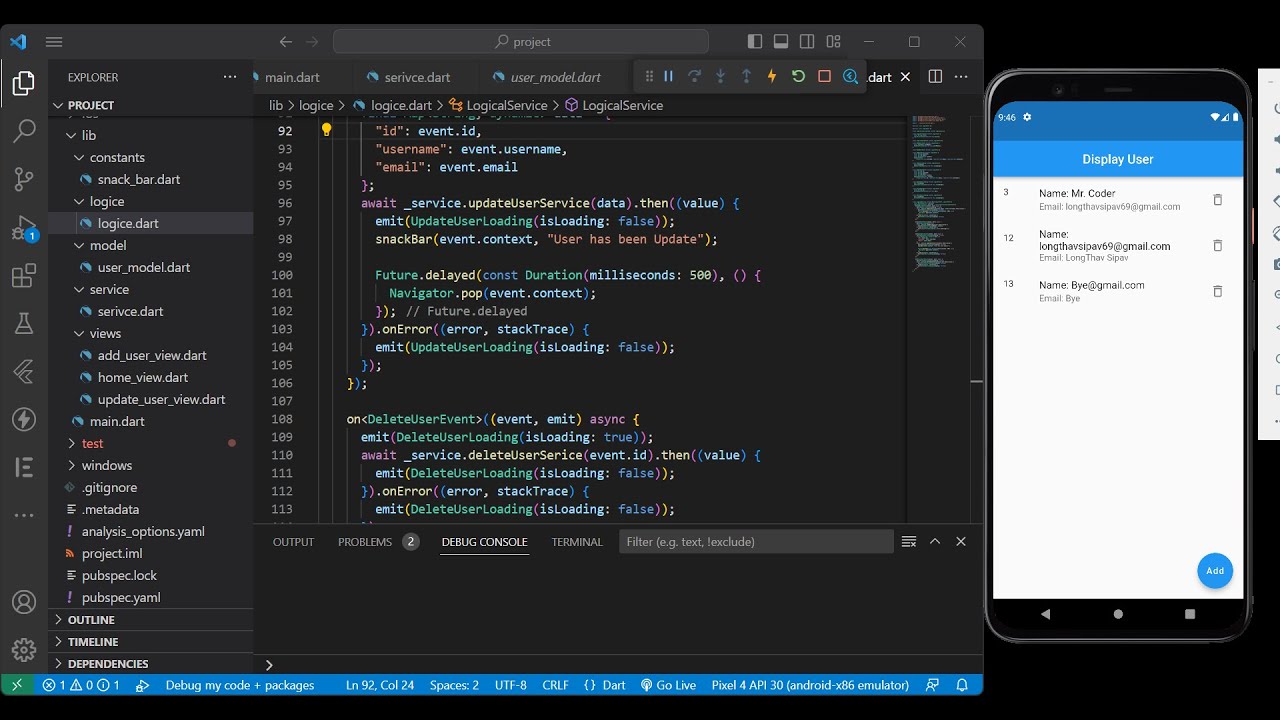The width and height of the screenshot is (1280, 720).
Task: Open the TERMINAL panel tab
Action: pos(577,542)
